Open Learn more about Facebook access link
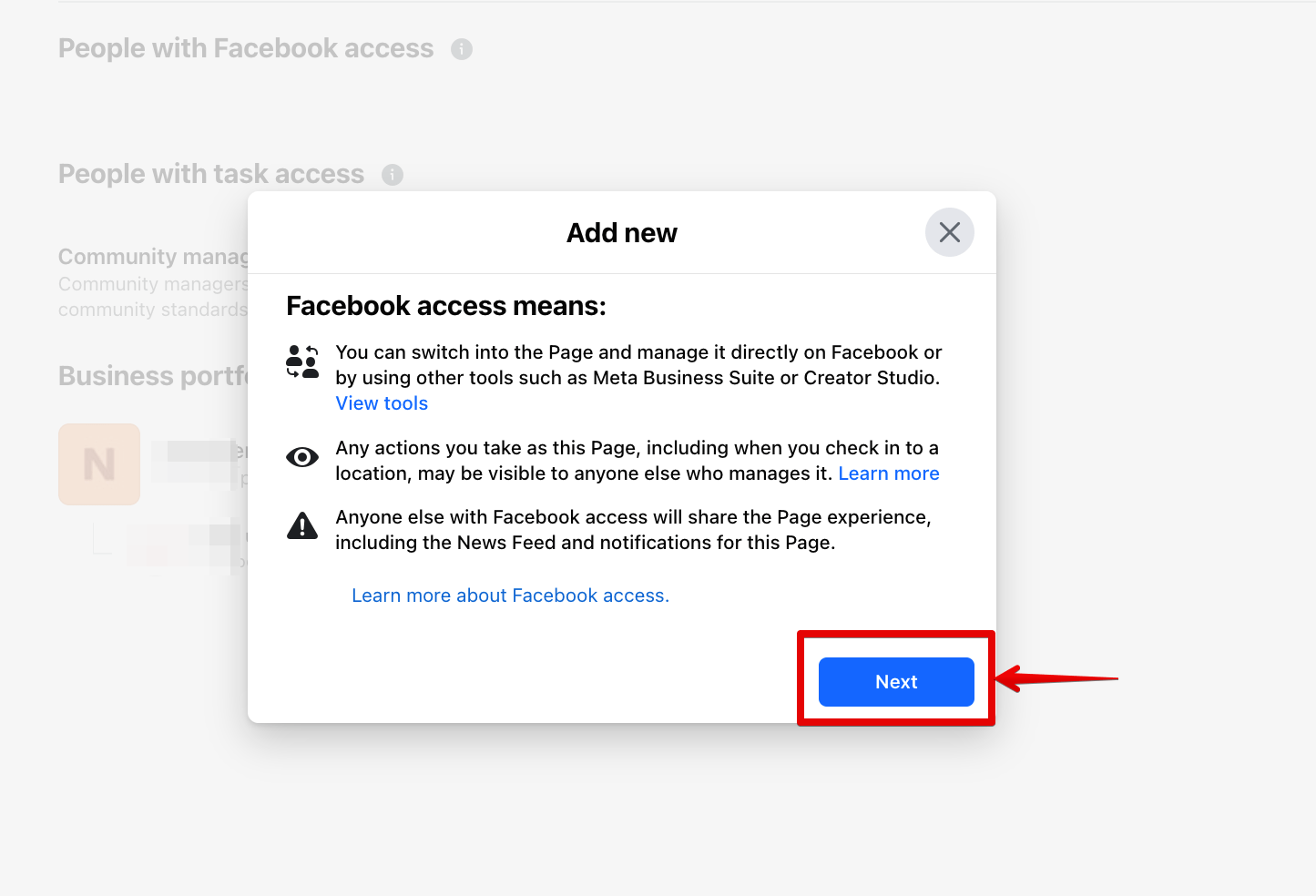 pos(510,596)
